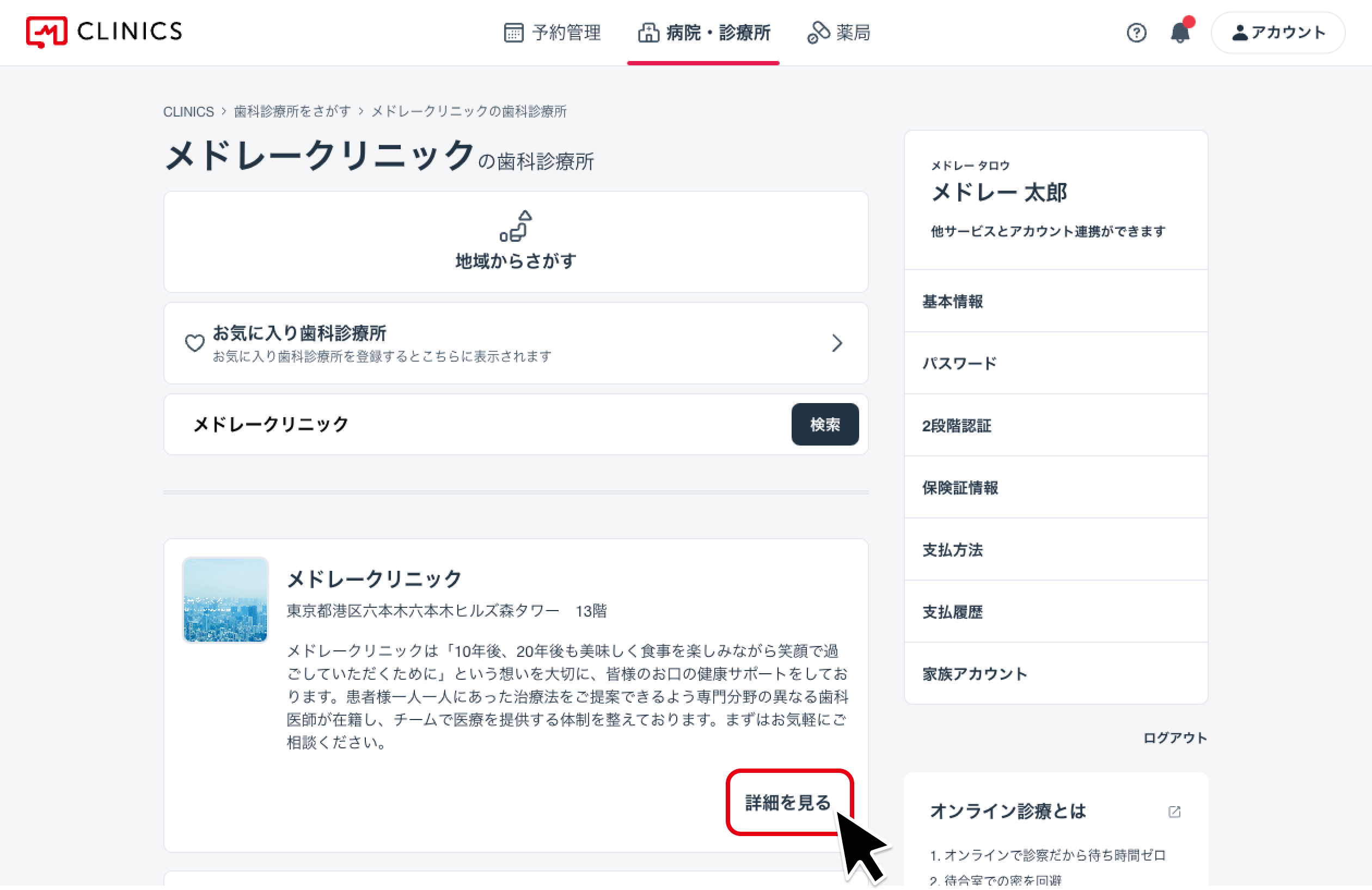Open 保険証情報 in account menu
1372x890 pixels.
1056,487
